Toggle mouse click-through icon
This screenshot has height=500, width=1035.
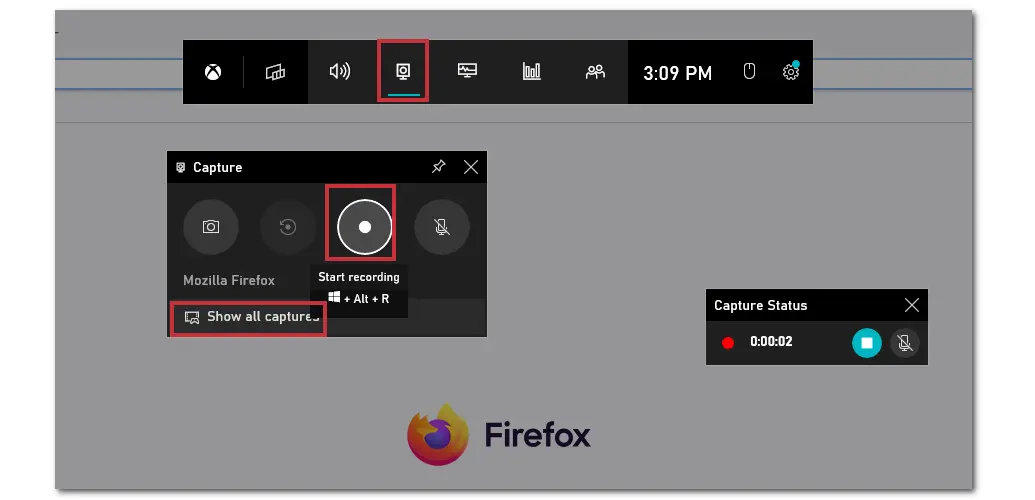tap(749, 72)
